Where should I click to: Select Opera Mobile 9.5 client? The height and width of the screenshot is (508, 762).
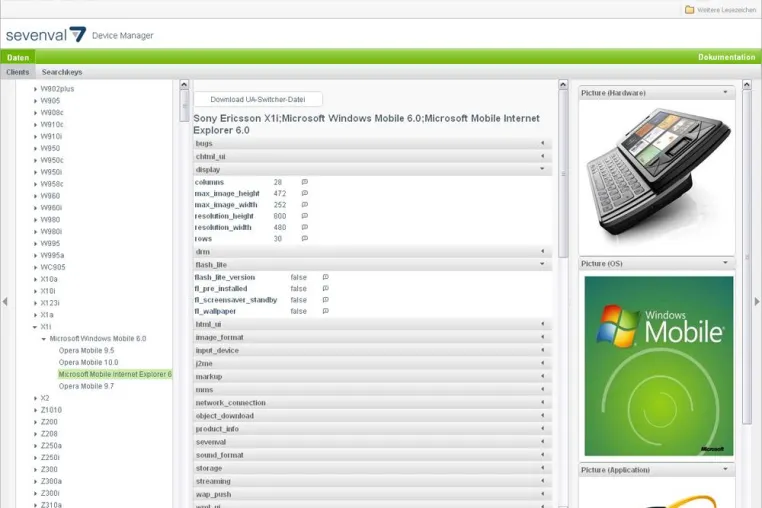tap(87, 350)
